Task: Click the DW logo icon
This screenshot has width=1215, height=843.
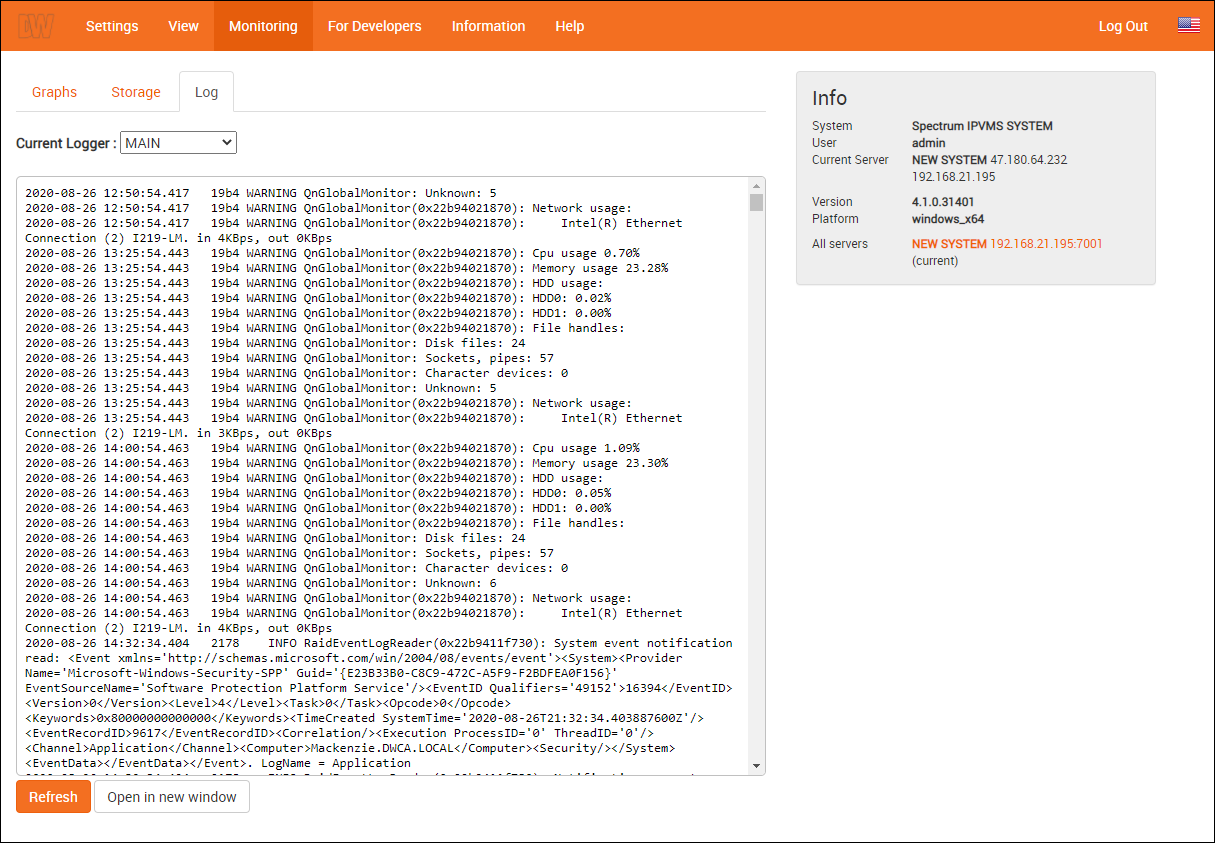Action: [x=35, y=26]
